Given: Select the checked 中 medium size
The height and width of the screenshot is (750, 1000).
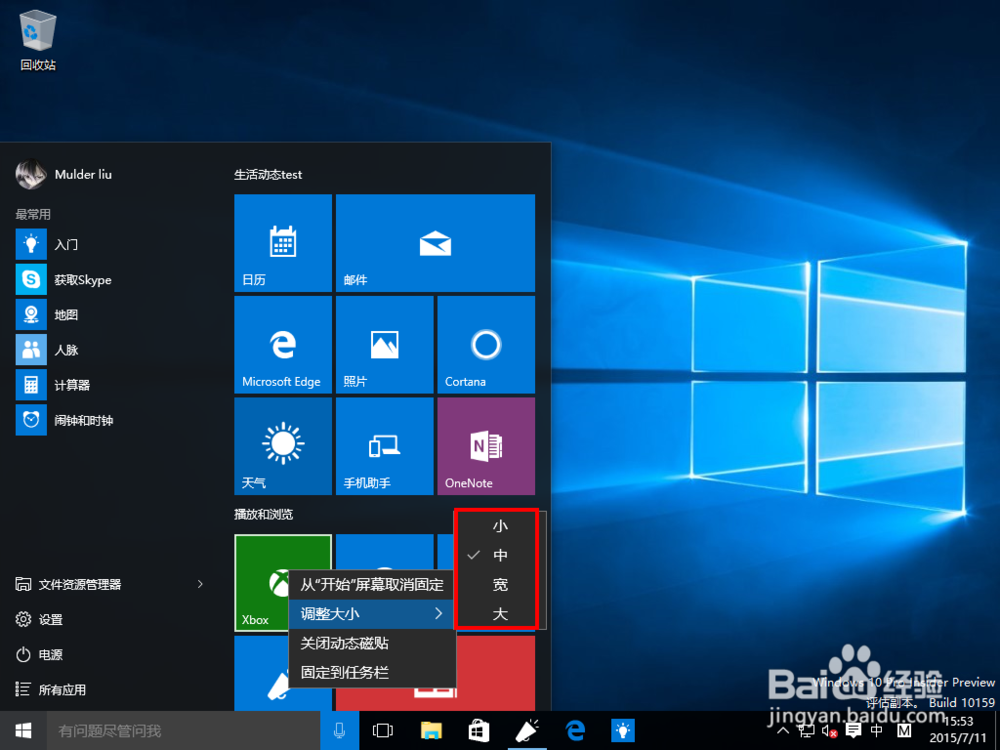Looking at the screenshot, I should click(x=500, y=555).
